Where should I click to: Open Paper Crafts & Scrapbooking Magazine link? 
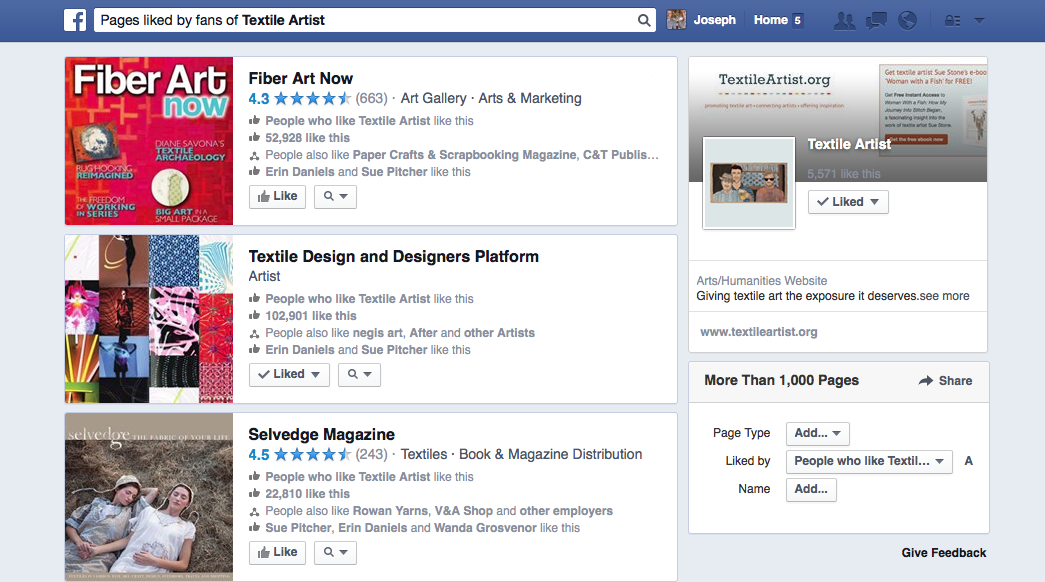(x=465, y=155)
